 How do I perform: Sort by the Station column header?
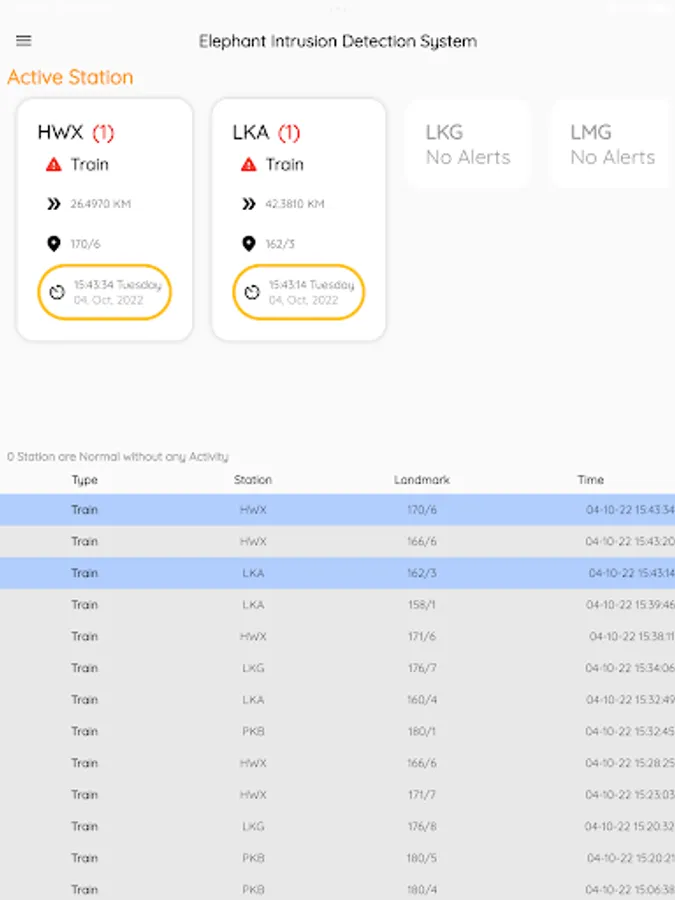253,480
